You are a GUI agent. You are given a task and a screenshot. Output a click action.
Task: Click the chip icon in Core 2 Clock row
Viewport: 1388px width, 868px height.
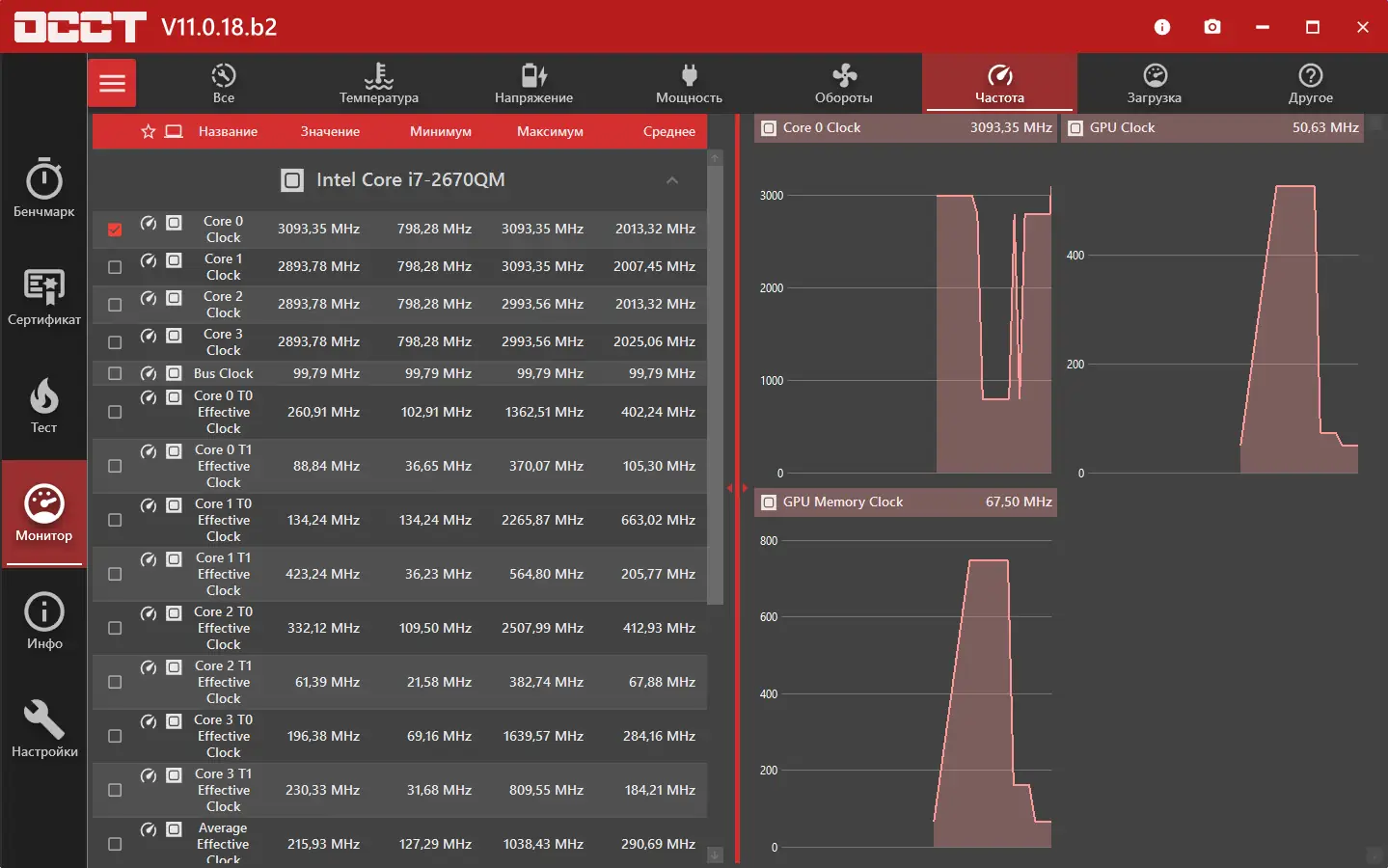click(174, 298)
